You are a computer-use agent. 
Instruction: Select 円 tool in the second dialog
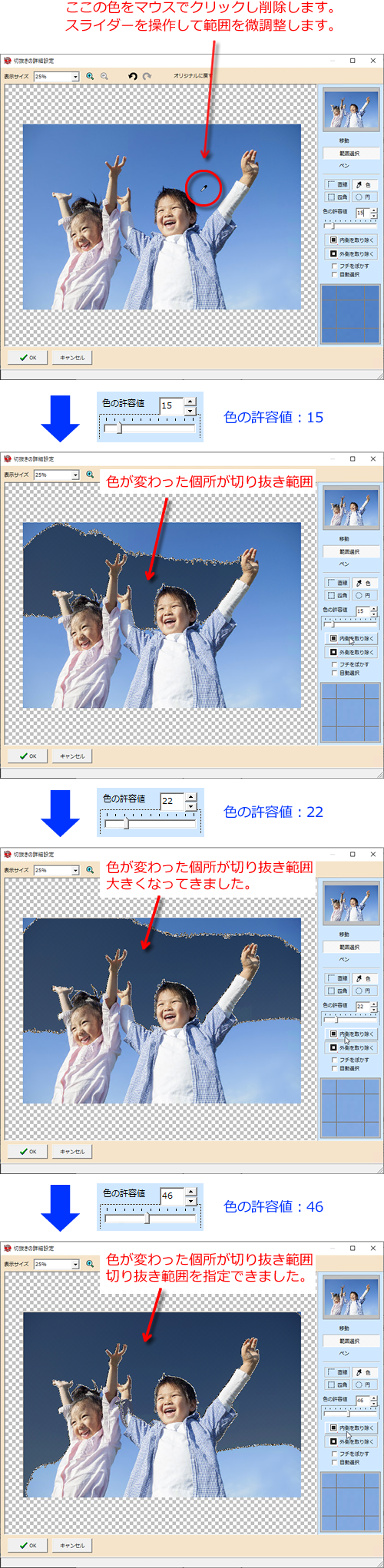click(x=364, y=595)
